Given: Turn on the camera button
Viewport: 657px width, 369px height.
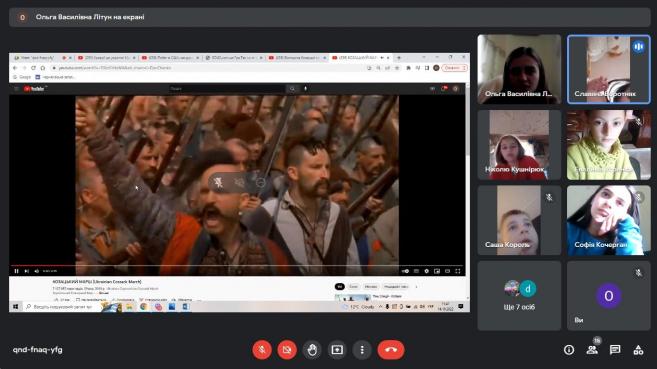Looking at the screenshot, I should 287,350.
